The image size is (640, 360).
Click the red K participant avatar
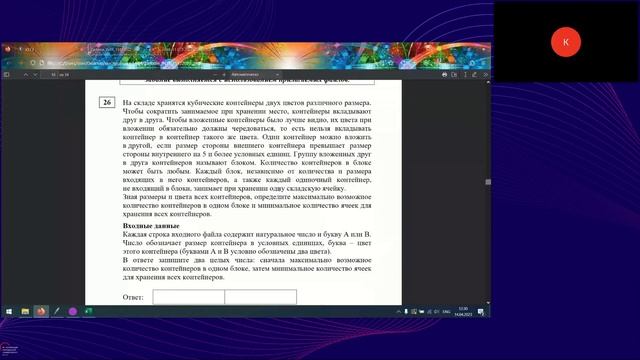pyautogui.click(x=566, y=42)
